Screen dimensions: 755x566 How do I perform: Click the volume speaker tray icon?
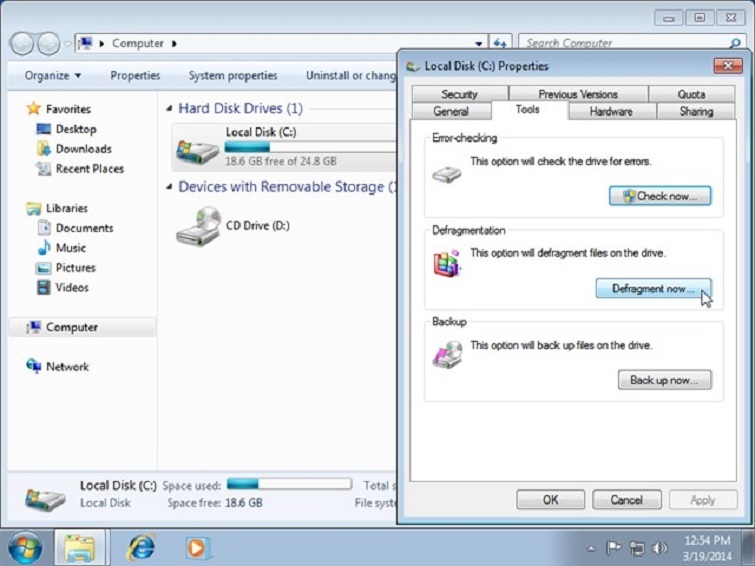point(659,548)
